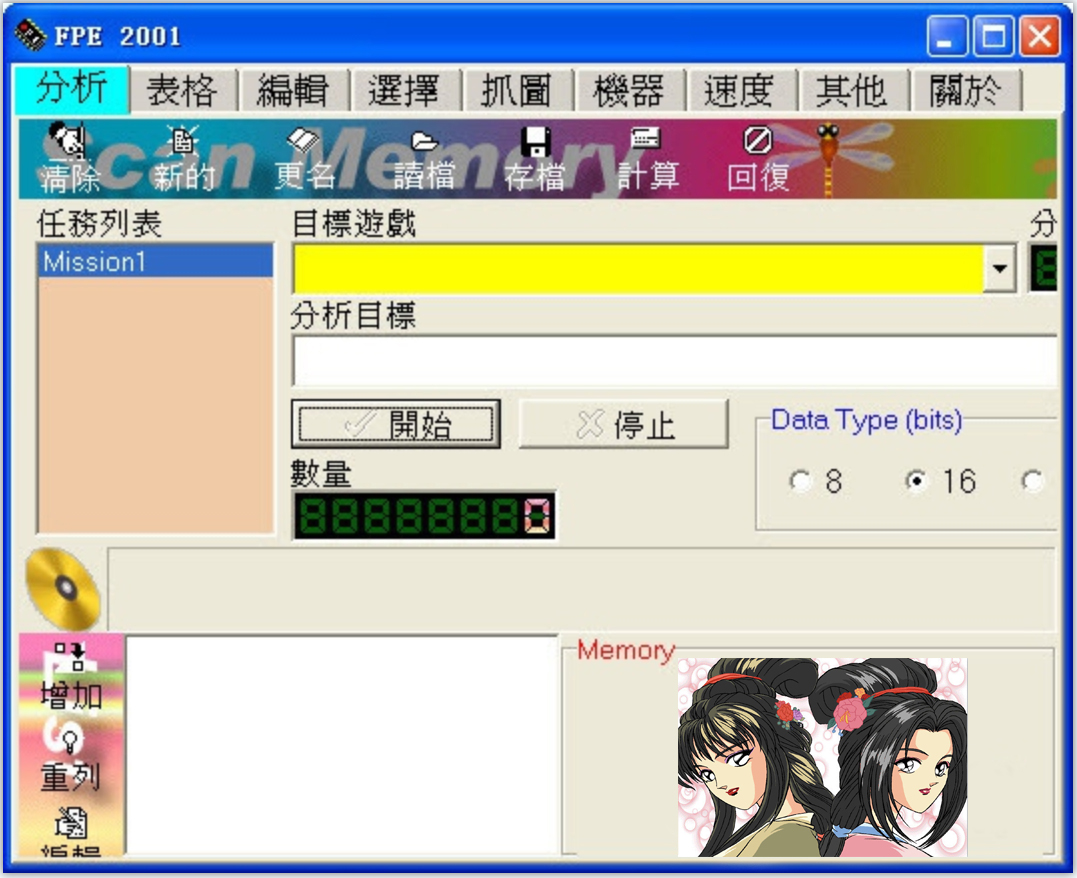Open the 編輯 tab
The image size is (1077, 878).
pyautogui.click(x=293, y=90)
